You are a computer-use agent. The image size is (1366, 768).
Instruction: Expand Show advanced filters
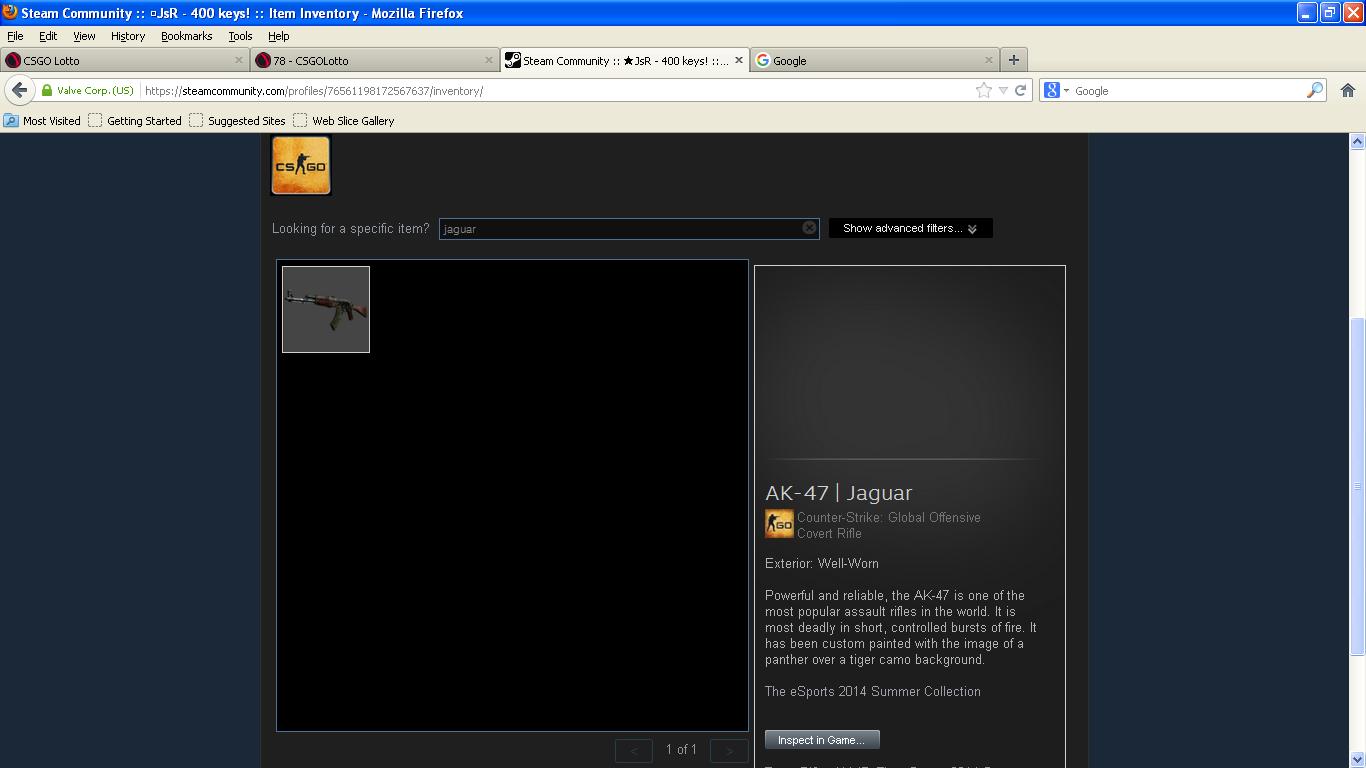(x=910, y=228)
